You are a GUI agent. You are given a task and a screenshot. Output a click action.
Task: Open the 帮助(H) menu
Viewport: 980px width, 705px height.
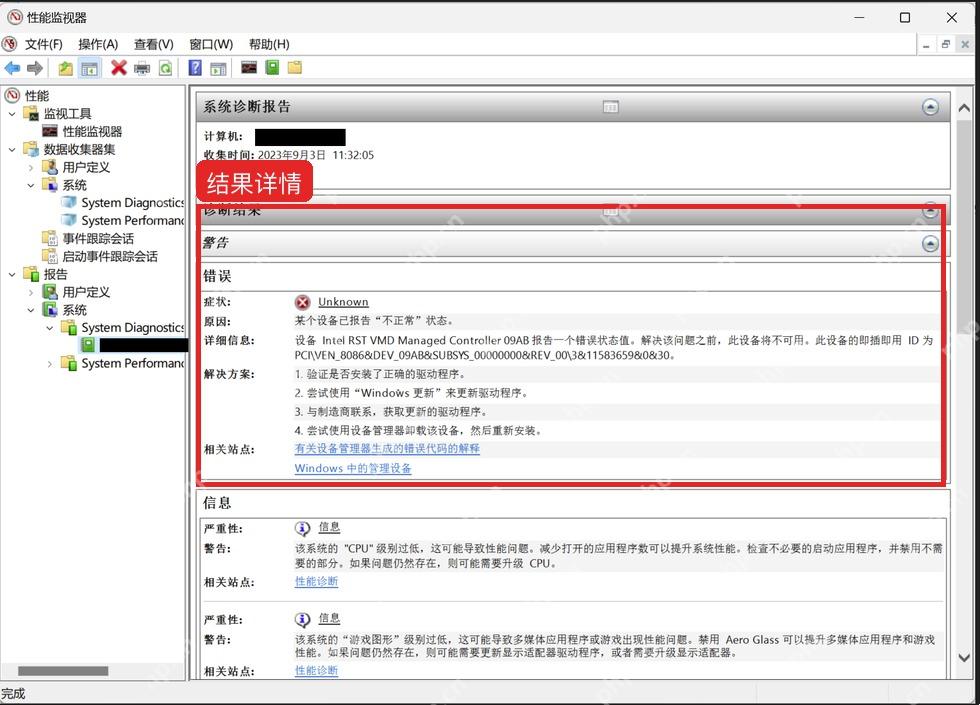click(x=269, y=44)
